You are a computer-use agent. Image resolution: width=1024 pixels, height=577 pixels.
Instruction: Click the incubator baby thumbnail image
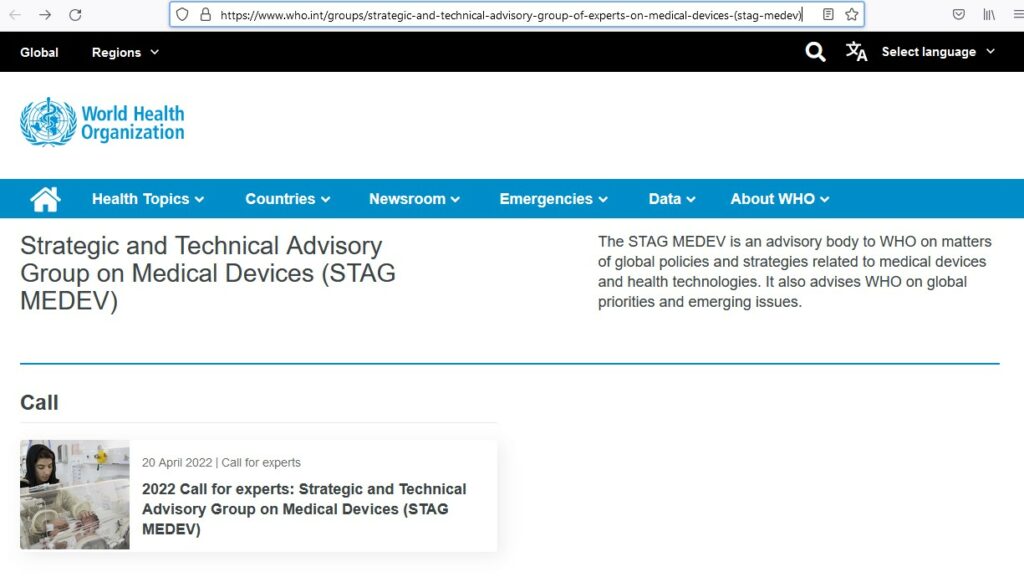[x=75, y=495]
